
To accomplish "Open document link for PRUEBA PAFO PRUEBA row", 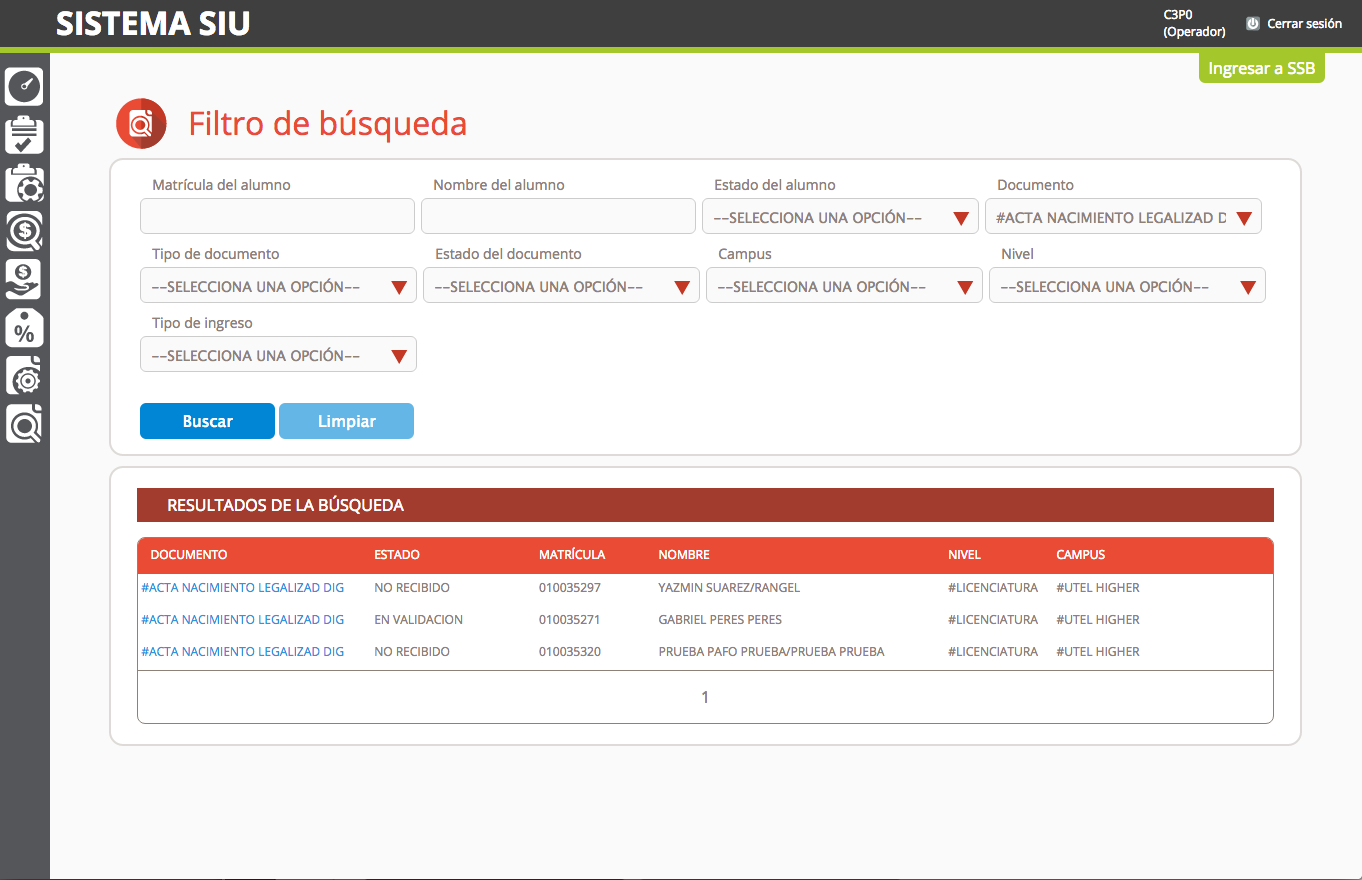I will 243,651.
